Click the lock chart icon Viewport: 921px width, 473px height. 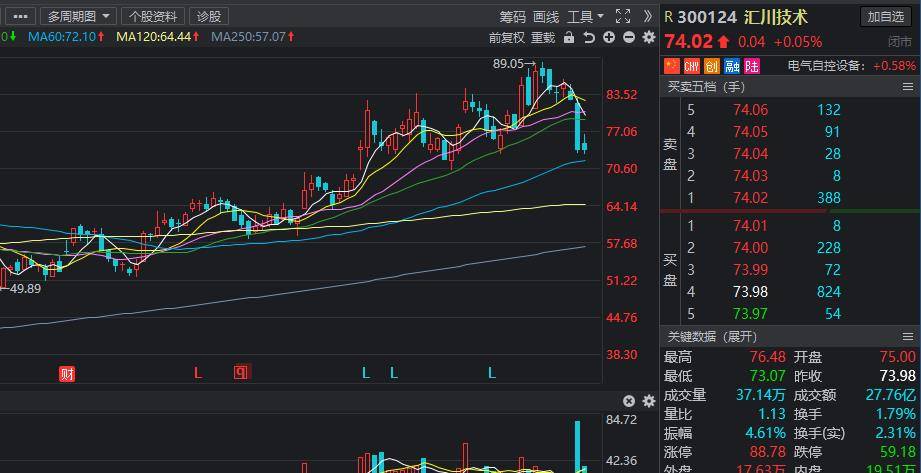pos(569,37)
